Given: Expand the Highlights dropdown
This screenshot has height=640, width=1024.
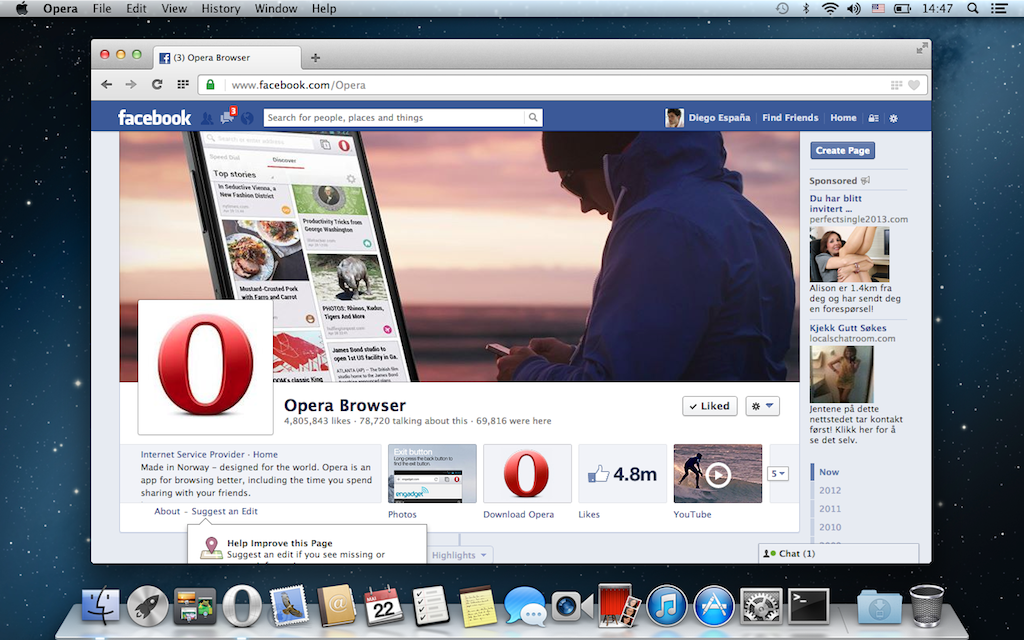Looking at the screenshot, I should pos(460,555).
